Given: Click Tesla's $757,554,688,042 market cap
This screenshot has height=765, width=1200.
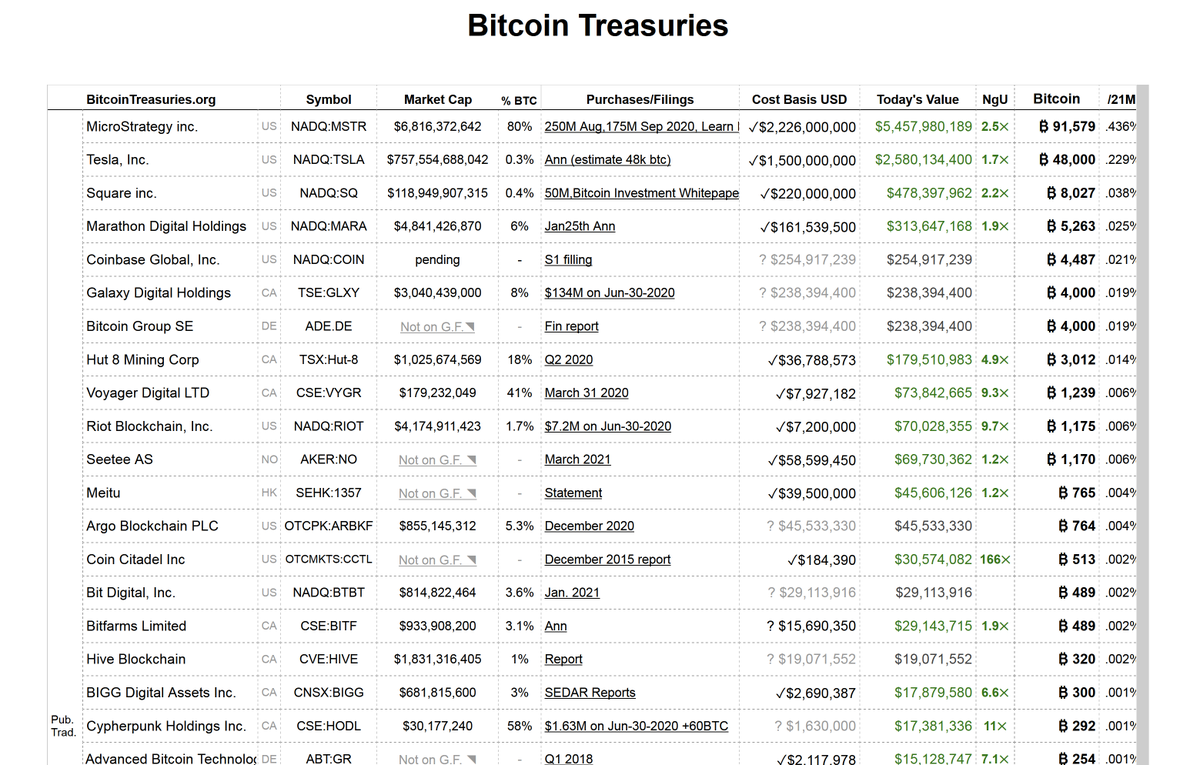Looking at the screenshot, I should [x=438, y=160].
